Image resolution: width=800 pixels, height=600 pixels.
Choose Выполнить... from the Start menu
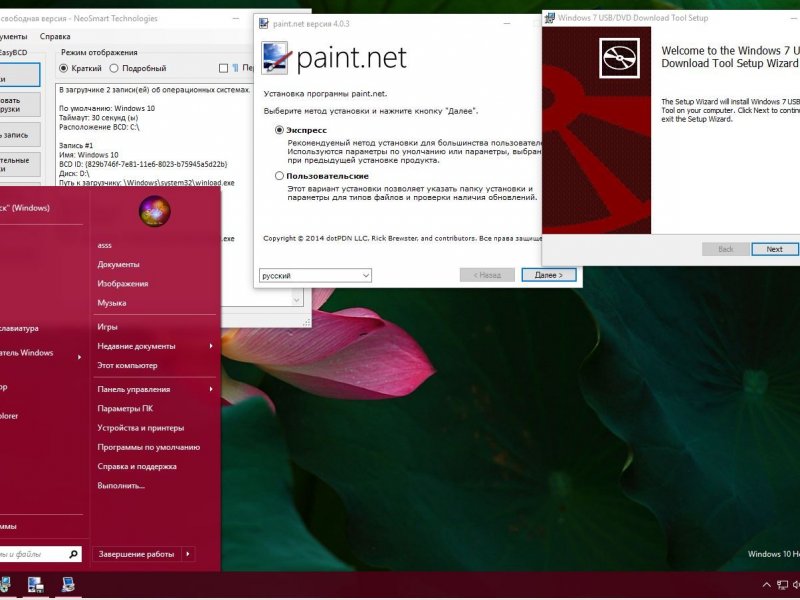(121, 486)
